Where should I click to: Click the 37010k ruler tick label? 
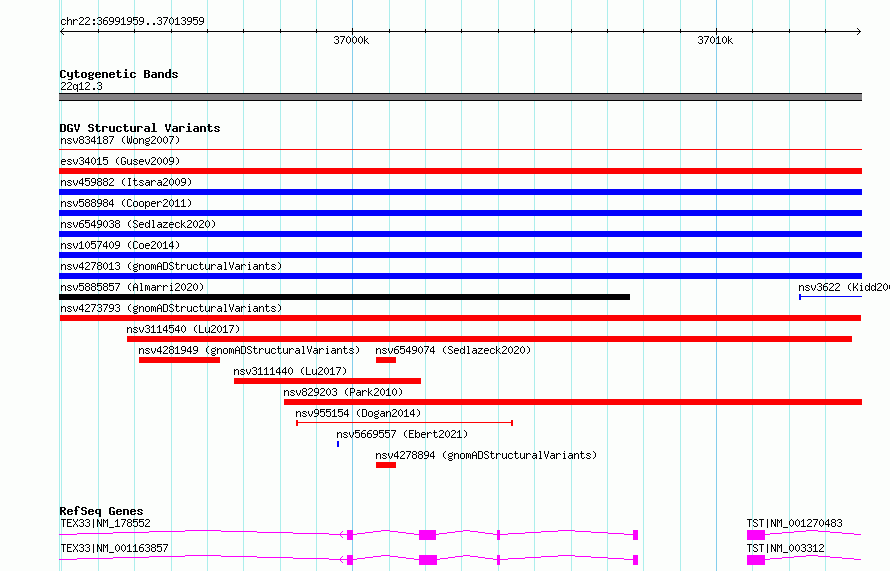(x=715, y=40)
